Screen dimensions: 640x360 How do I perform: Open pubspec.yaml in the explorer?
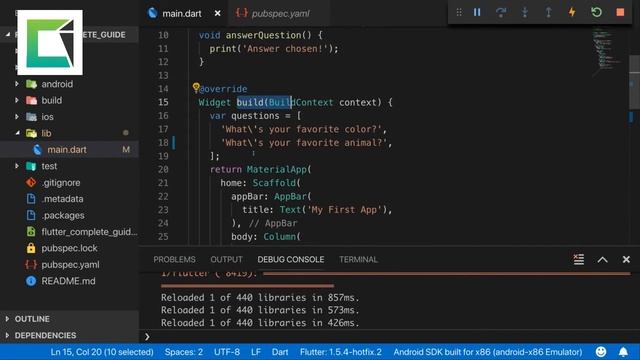pyautogui.click(x=69, y=264)
